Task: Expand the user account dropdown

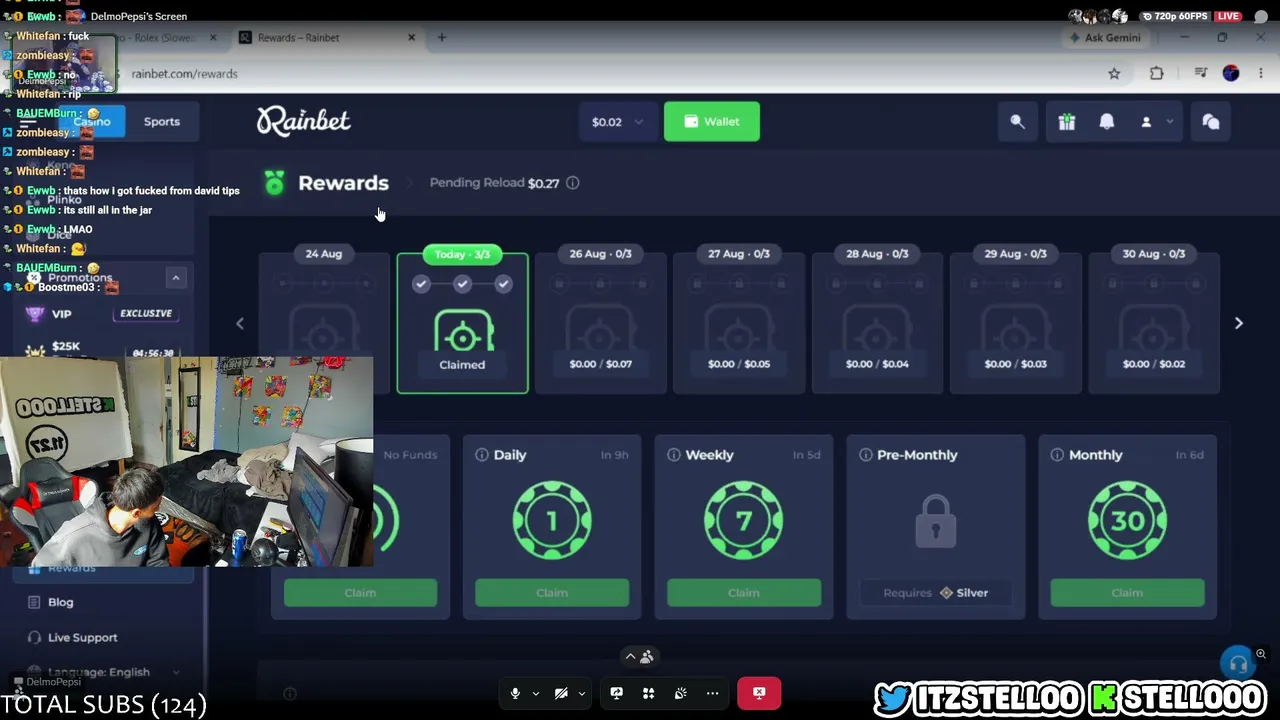Action: coord(1157,122)
